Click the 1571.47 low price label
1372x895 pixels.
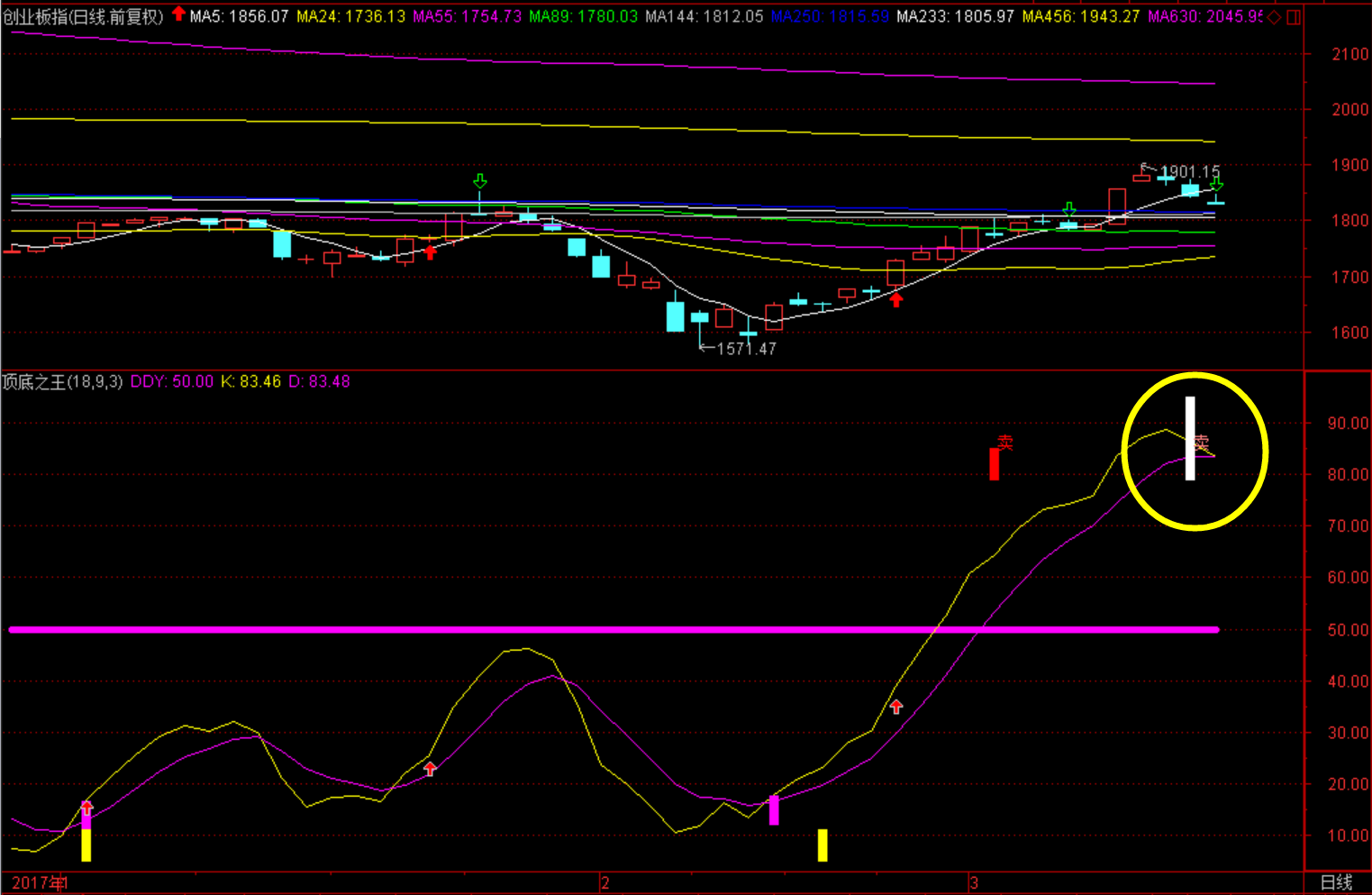(746, 349)
